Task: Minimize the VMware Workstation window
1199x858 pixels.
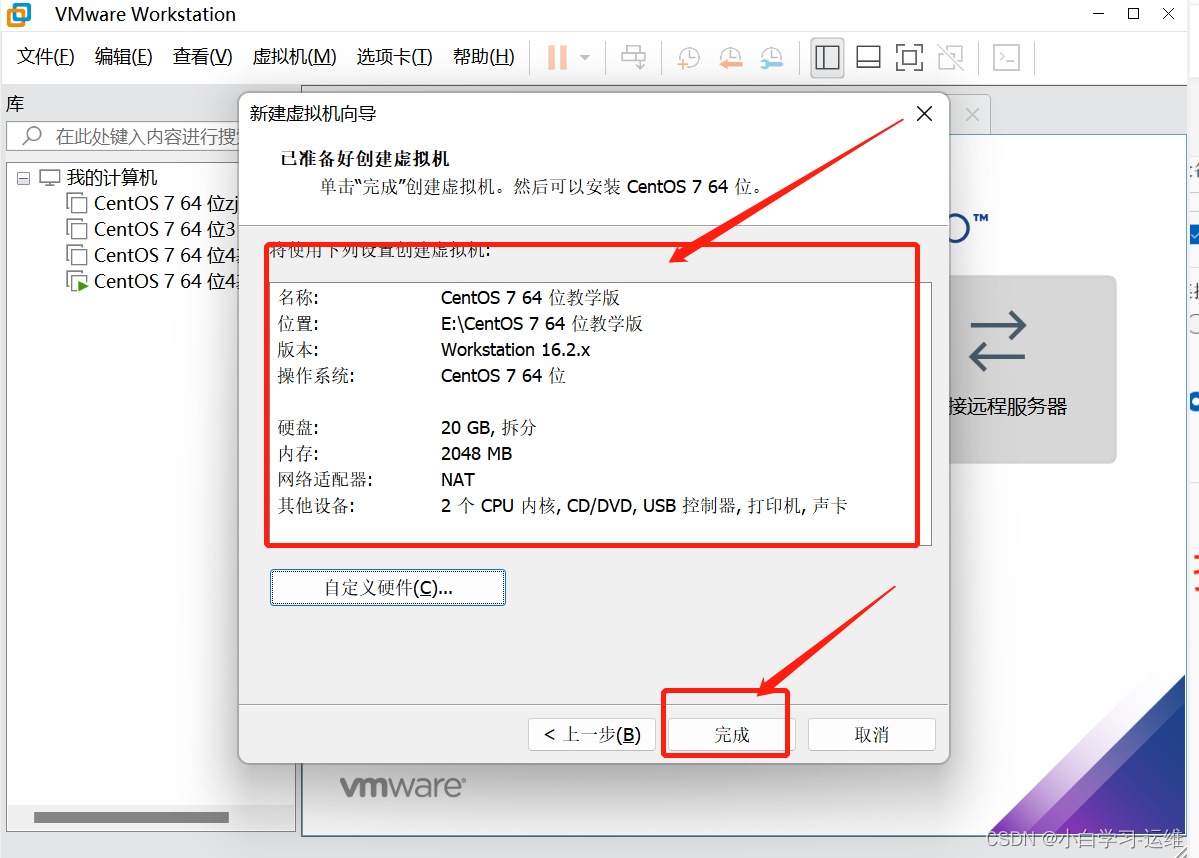Action: 1099,14
